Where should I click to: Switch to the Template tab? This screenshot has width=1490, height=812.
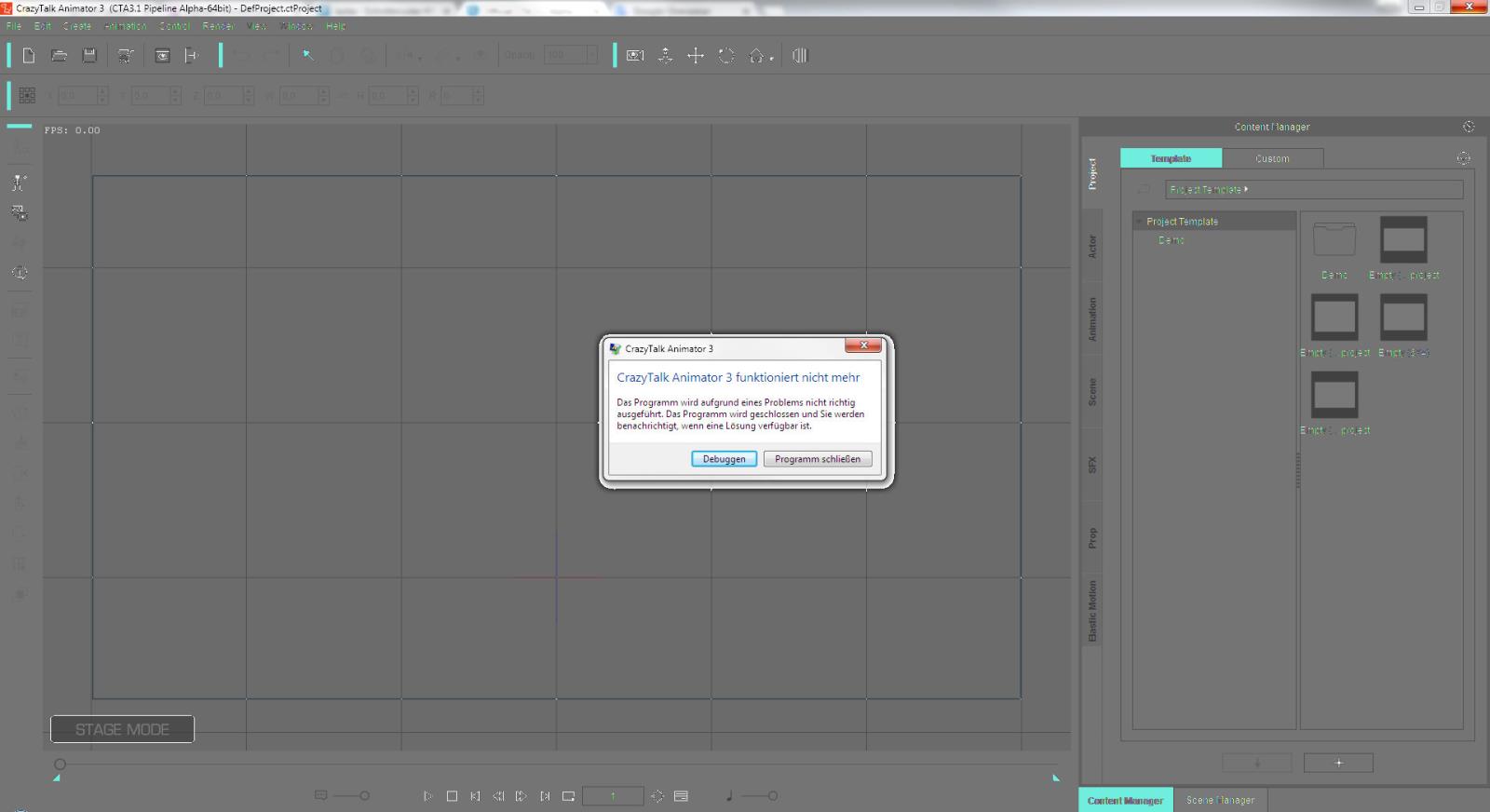click(x=1171, y=158)
